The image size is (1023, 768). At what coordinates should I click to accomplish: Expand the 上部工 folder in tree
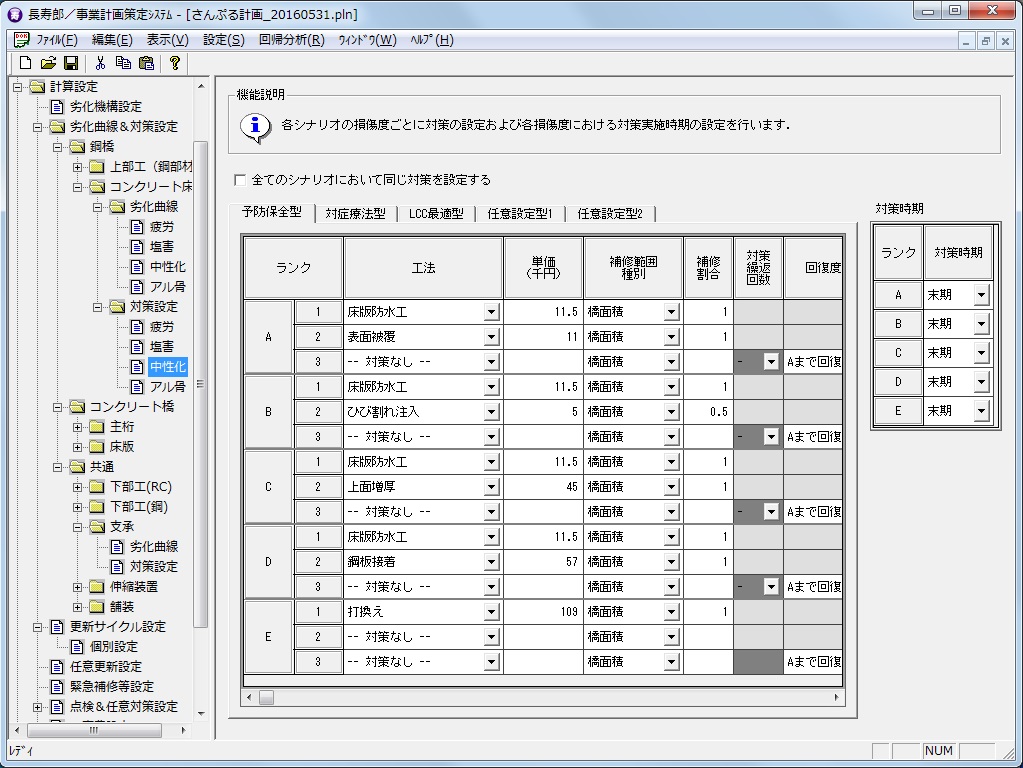(x=78, y=166)
